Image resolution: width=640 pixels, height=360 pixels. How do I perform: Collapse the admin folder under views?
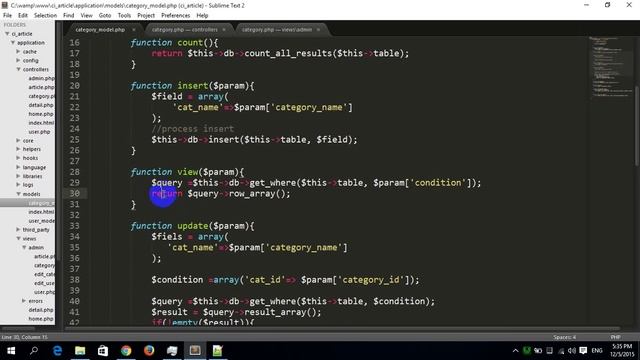[x=24, y=247]
